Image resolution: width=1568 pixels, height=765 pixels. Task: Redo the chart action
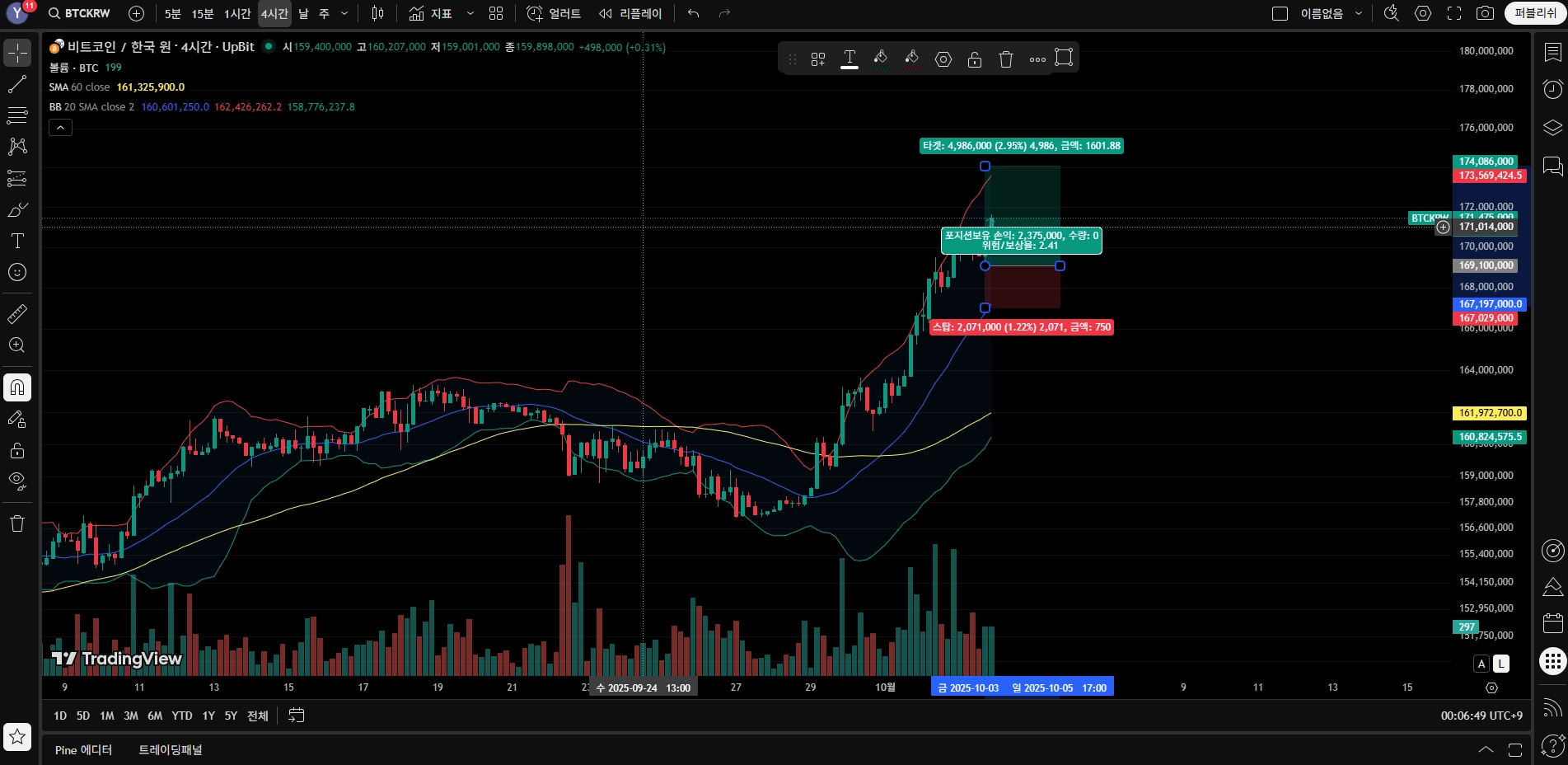point(724,13)
